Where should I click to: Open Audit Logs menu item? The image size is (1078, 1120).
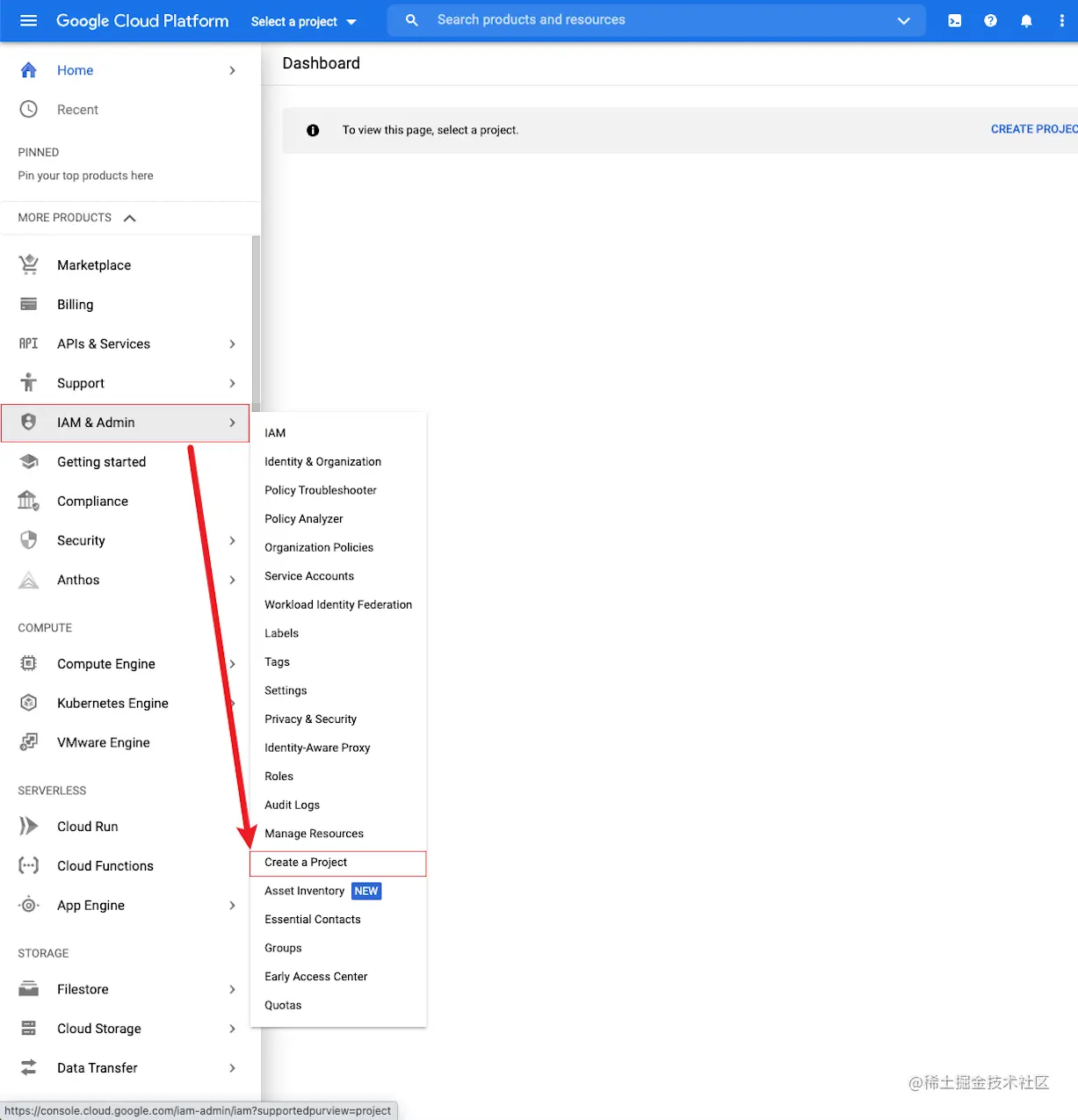(x=338, y=805)
